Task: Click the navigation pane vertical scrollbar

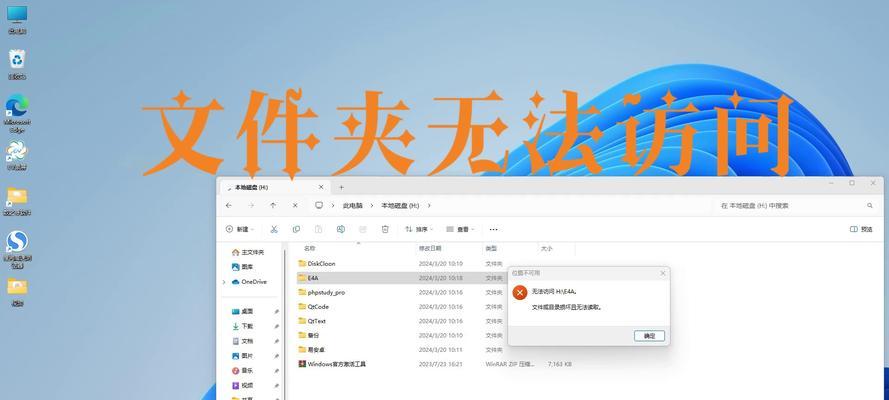Action: pyautogui.click(x=284, y=323)
